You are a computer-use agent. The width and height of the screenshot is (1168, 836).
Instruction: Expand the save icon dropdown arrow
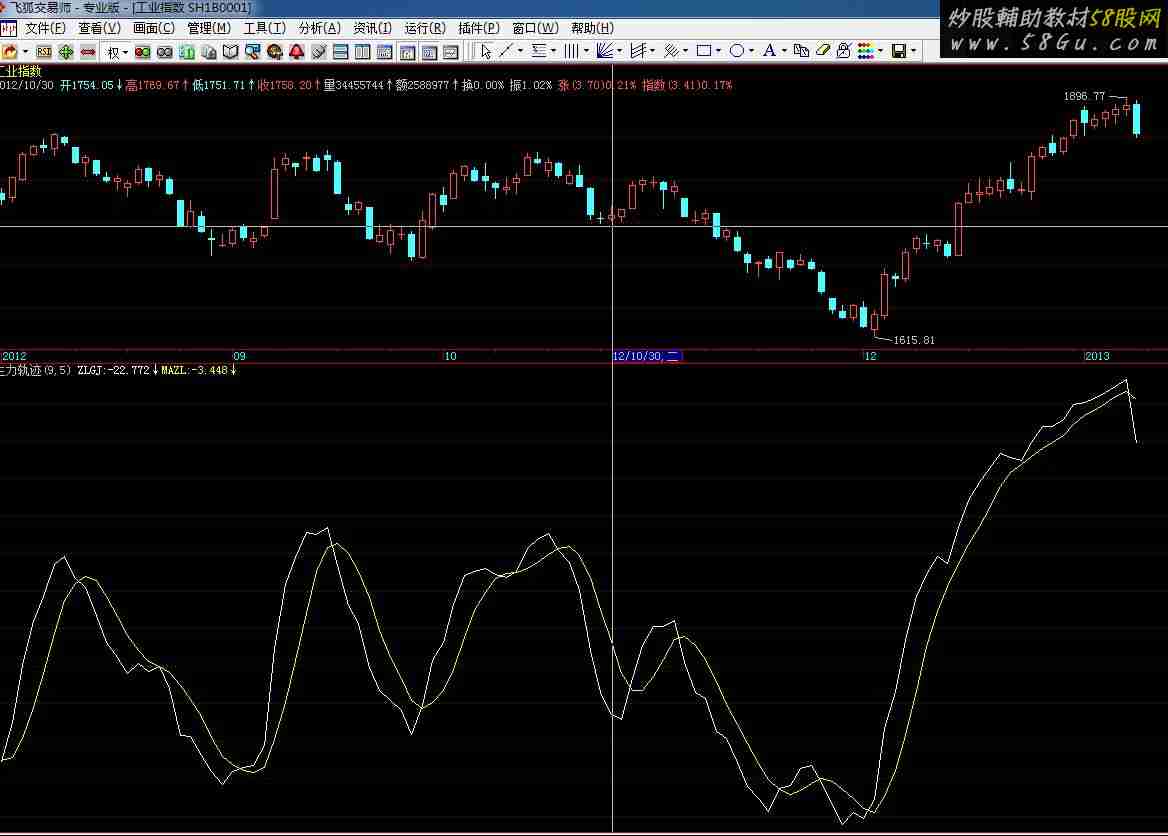click(914, 51)
